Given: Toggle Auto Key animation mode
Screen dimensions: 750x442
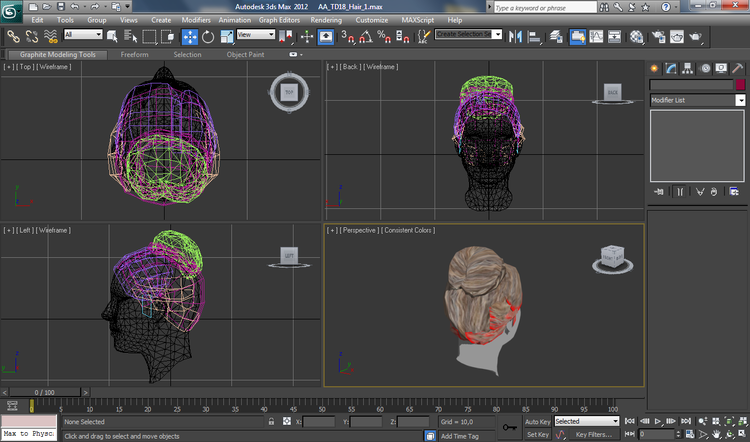Looking at the screenshot, I should [537, 421].
